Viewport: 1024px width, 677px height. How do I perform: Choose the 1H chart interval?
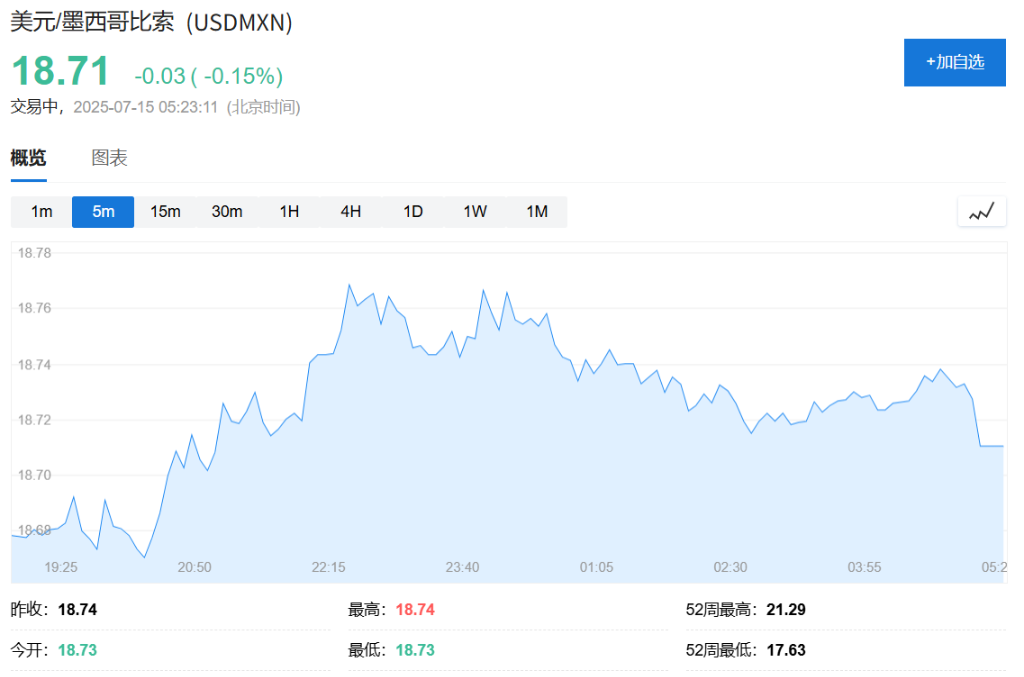[289, 212]
